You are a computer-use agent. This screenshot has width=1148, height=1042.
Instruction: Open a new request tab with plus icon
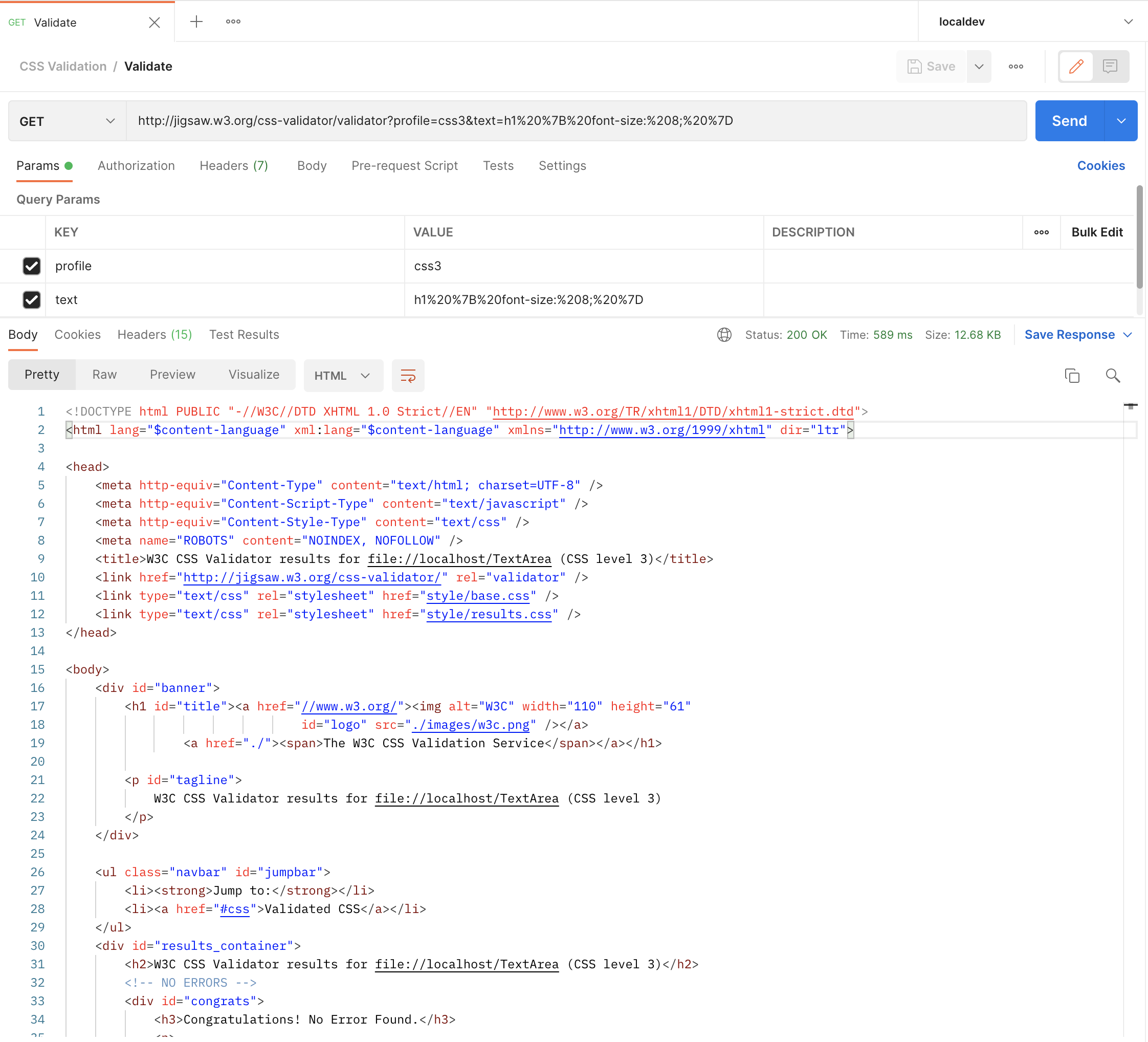[x=196, y=21]
